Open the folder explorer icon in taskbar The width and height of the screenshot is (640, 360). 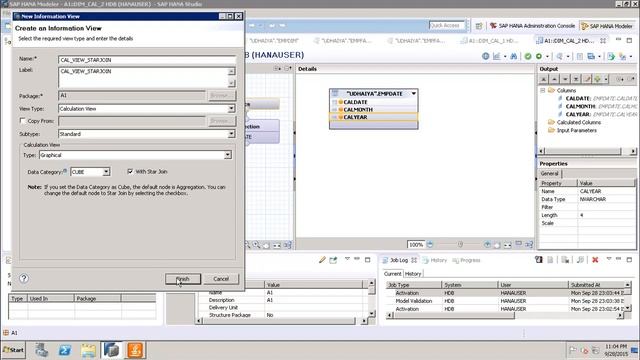[x=88, y=350]
